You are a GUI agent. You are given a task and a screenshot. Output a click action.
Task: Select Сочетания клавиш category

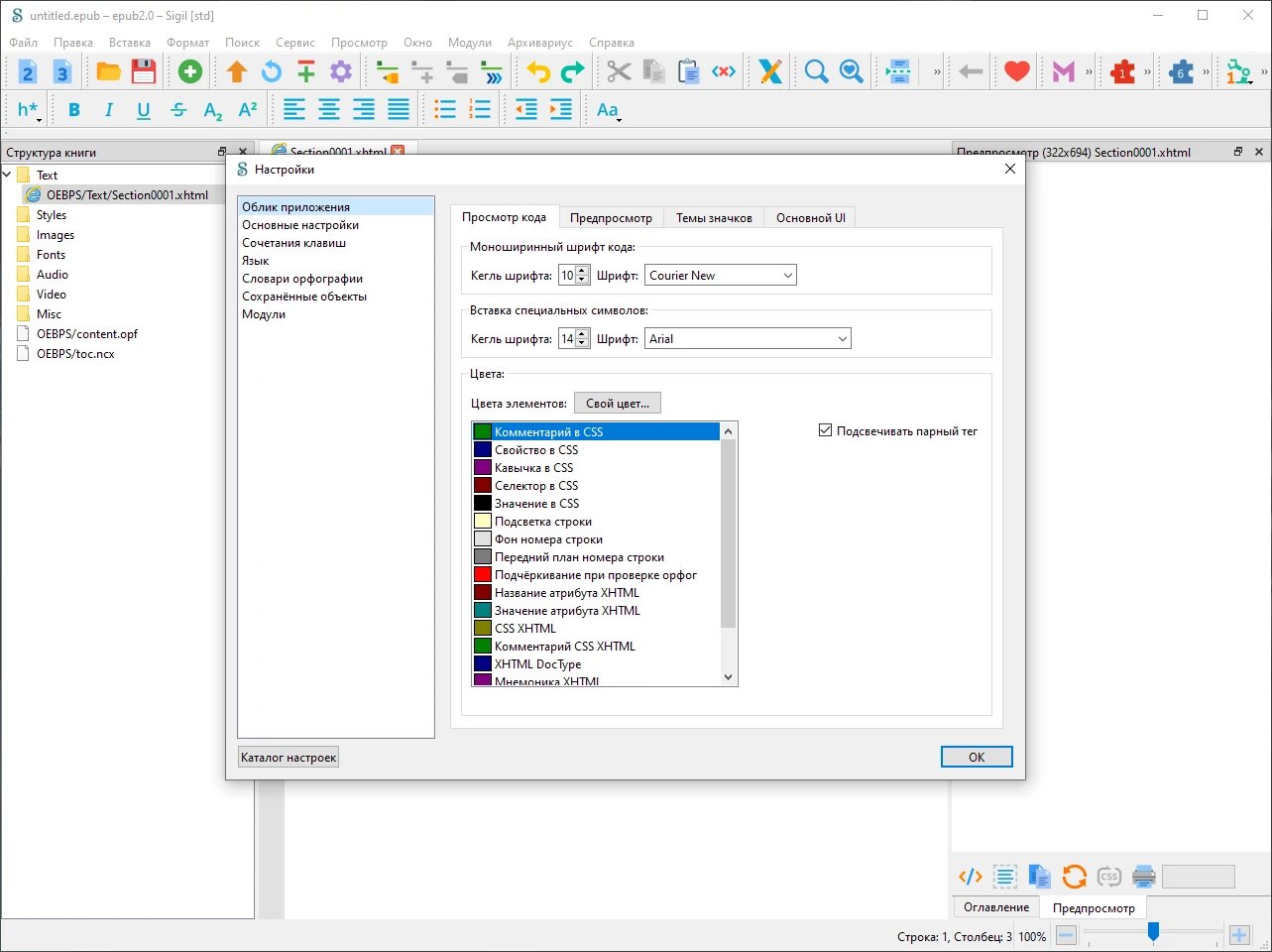coord(336,243)
